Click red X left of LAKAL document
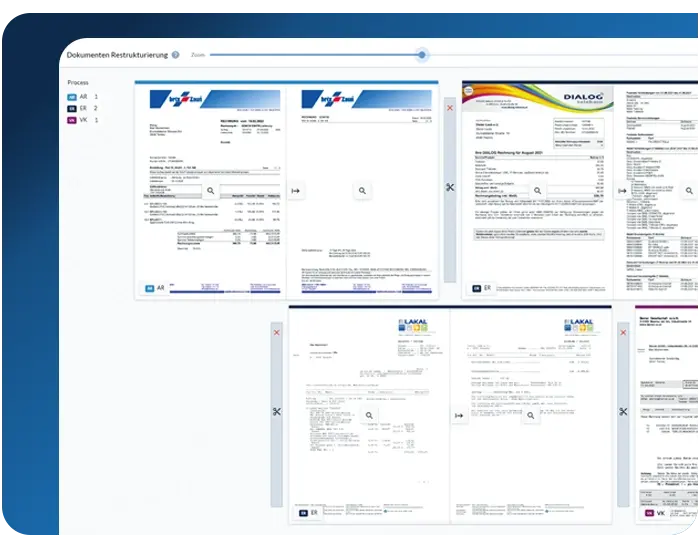The image size is (700, 536). click(x=277, y=332)
